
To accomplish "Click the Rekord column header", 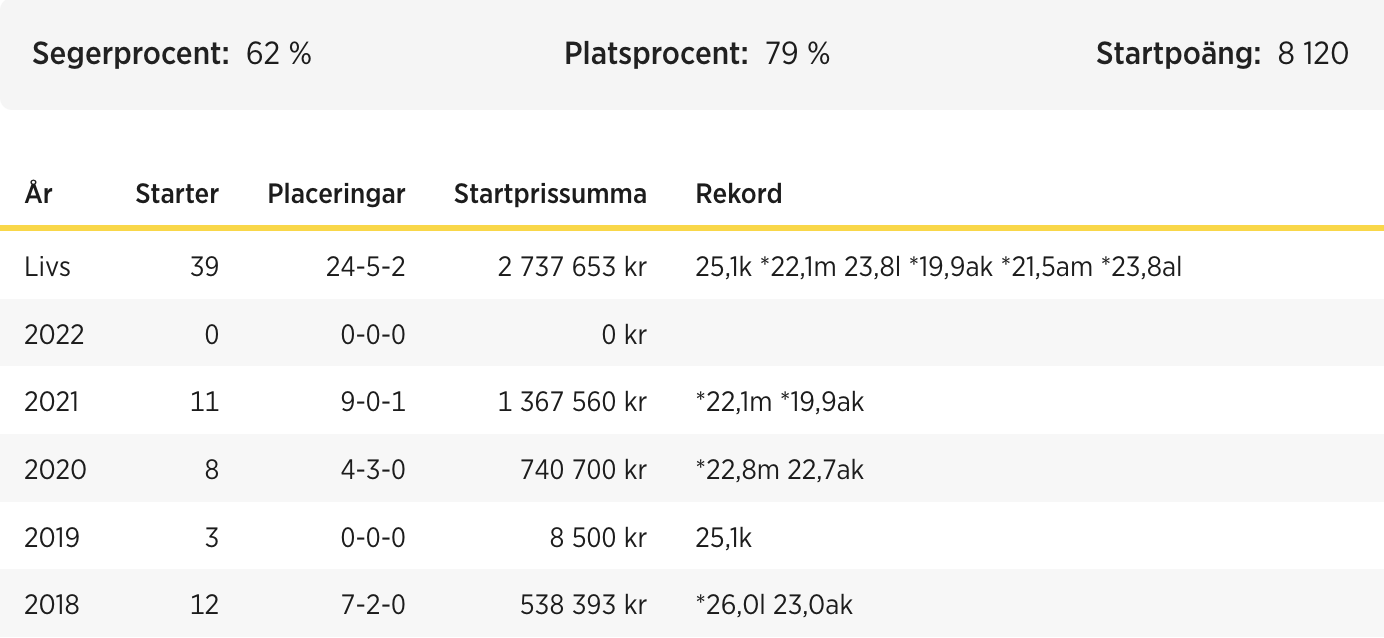I will [x=739, y=194].
